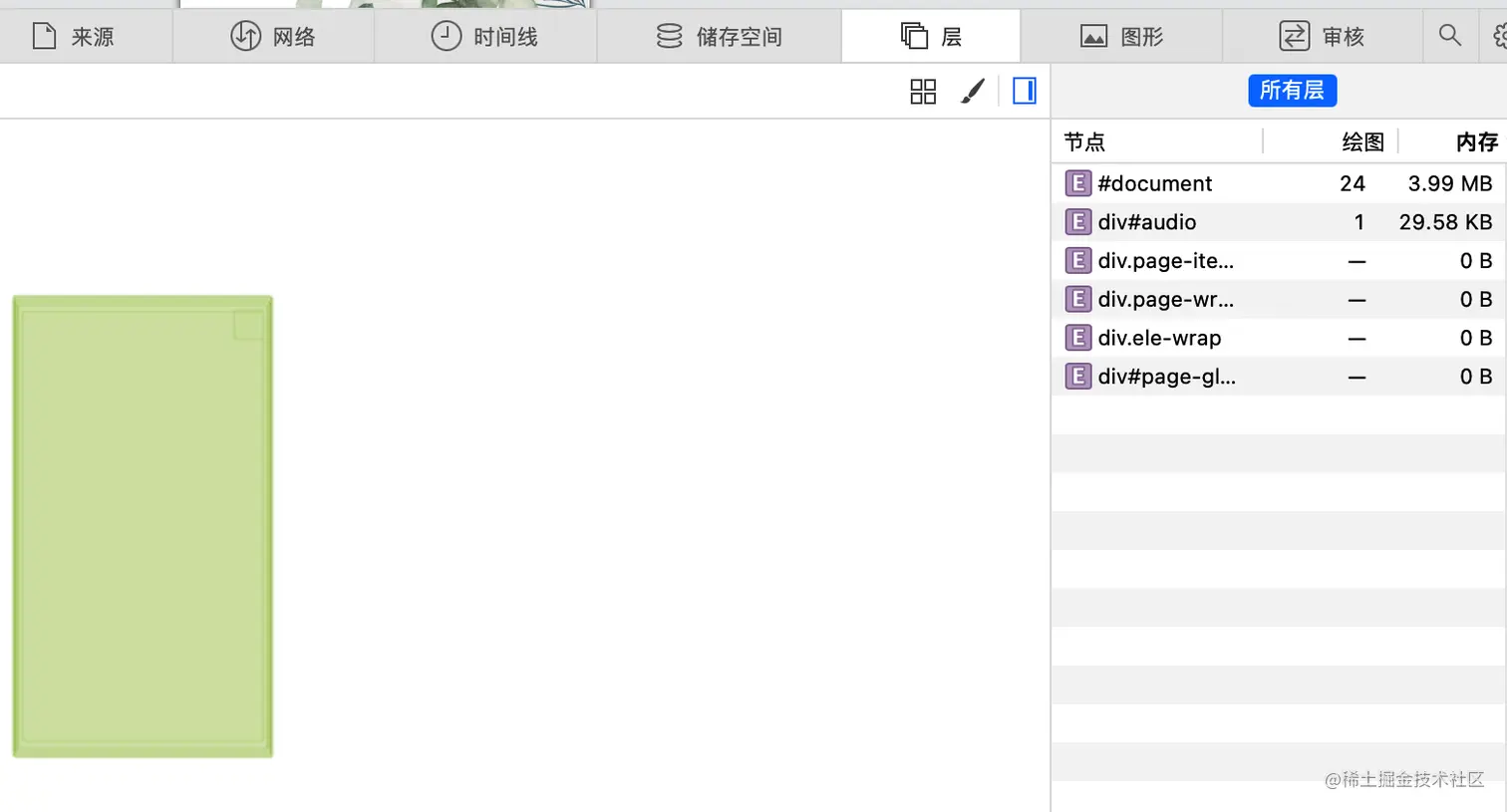The image size is (1507, 812).
Task: Switch to the 层 (Layers) tab
Action: tap(930, 35)
